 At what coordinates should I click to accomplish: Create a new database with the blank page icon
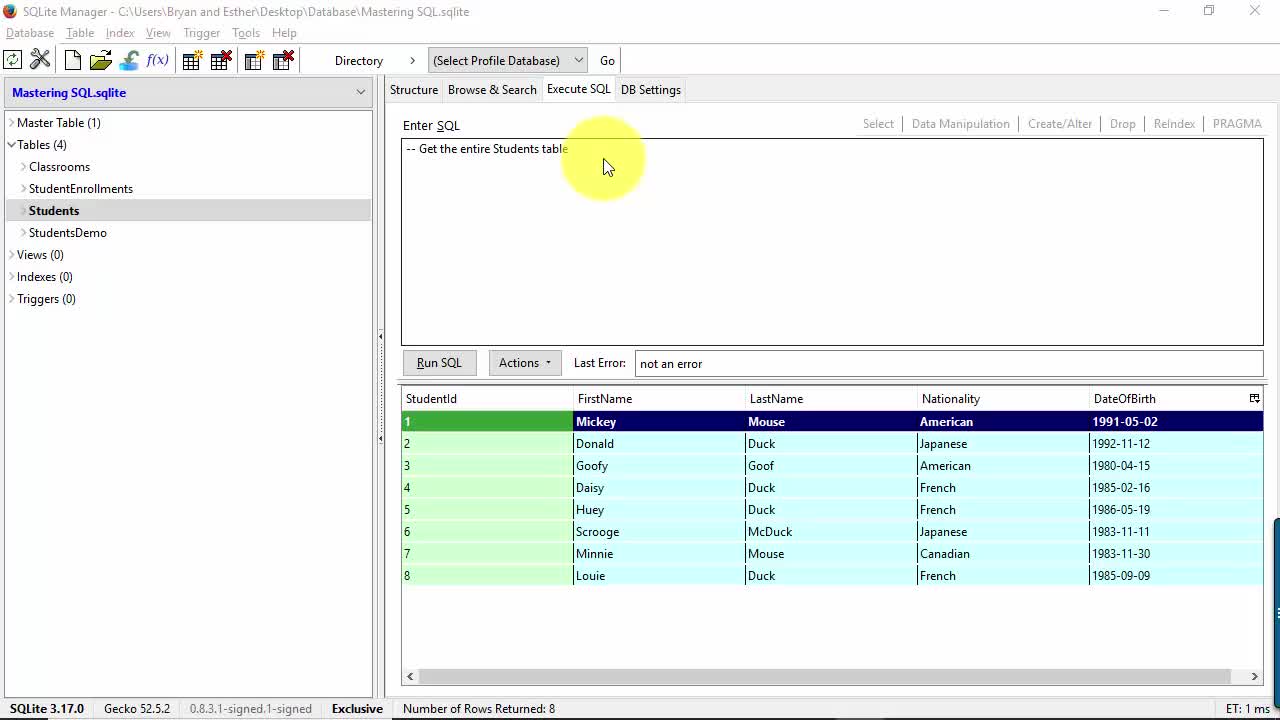(x=72, y=60)
